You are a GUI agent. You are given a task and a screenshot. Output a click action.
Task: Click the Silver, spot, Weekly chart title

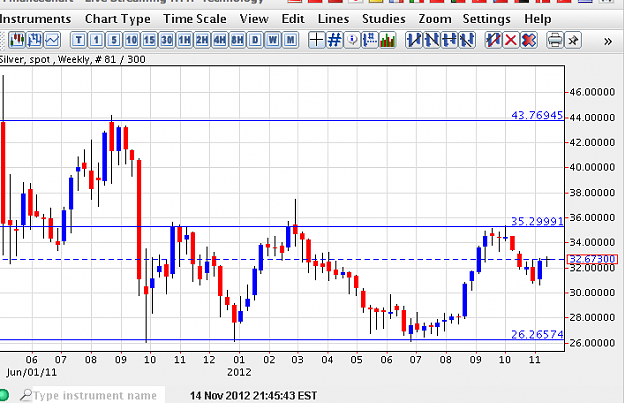click(73, 60)
